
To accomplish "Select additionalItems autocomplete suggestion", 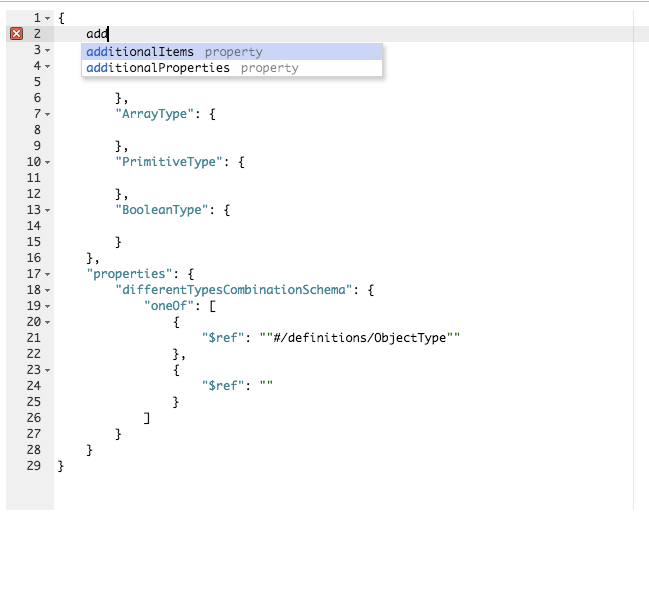I will [x=232, y=52].
